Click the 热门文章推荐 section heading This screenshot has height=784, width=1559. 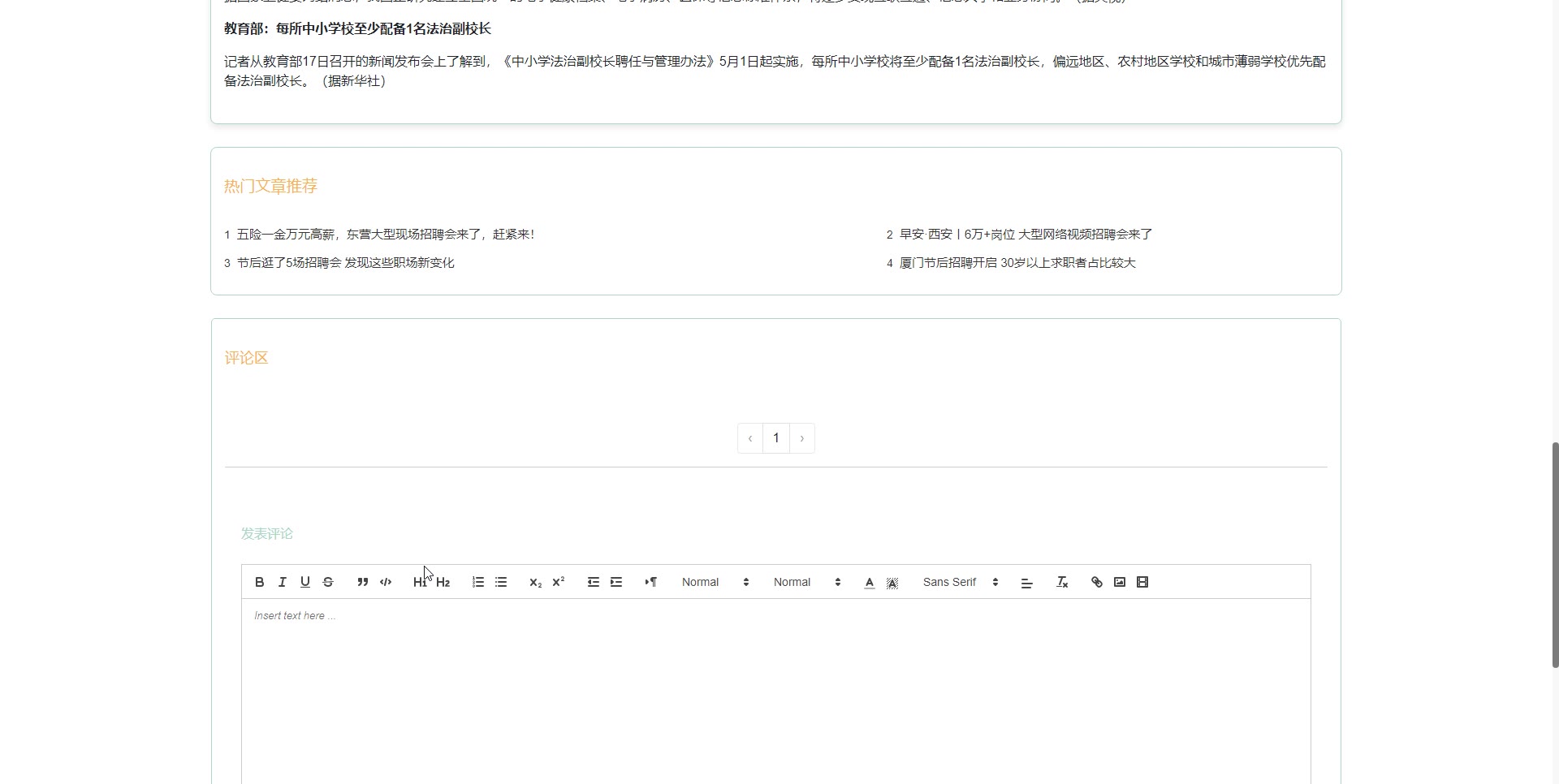pos(270,187)
